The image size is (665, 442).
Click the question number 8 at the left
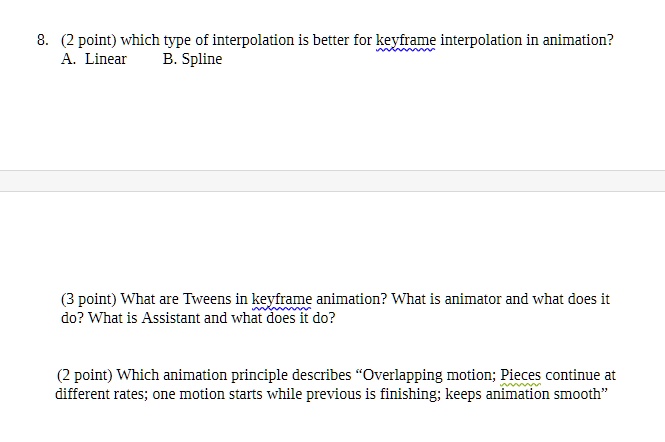coord(42,40)
